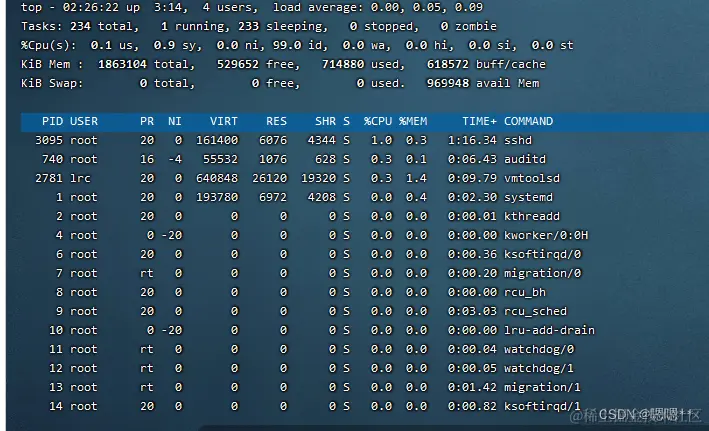This screenshot has width=709, height=431.
Task: Click the 1:16.34 time value
Action: click(x=472, y=140)
